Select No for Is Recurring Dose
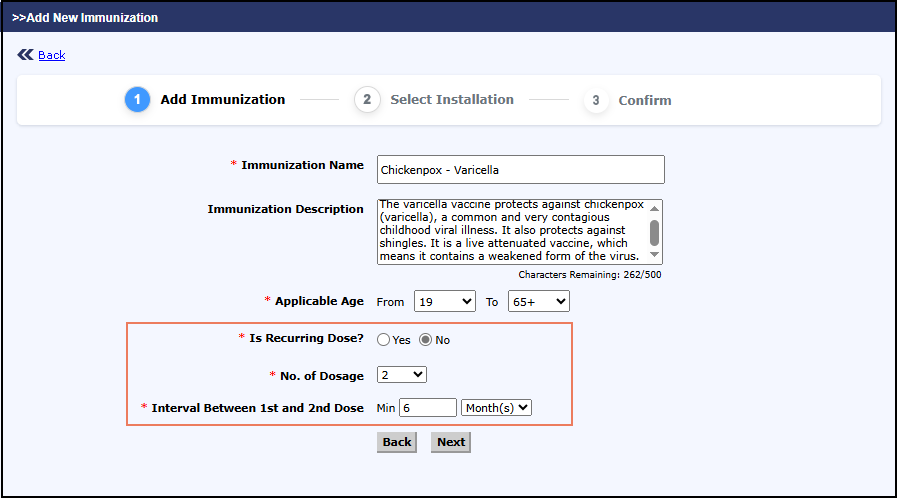The height and width of the screenshot is (498, 897). point(425,340)
